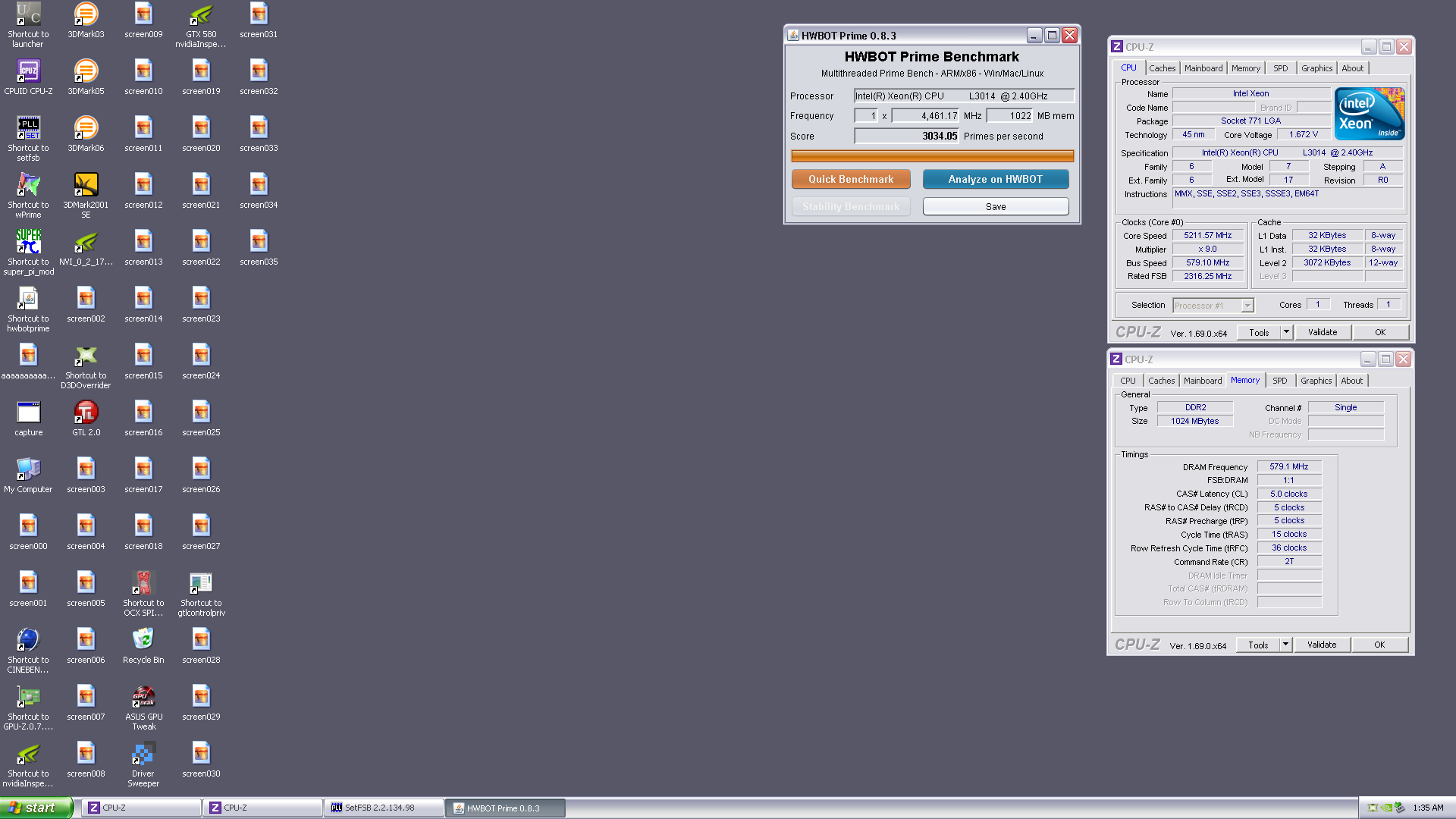Switch to Graphics tab in top CPU-Z

tap(1316, 68)
